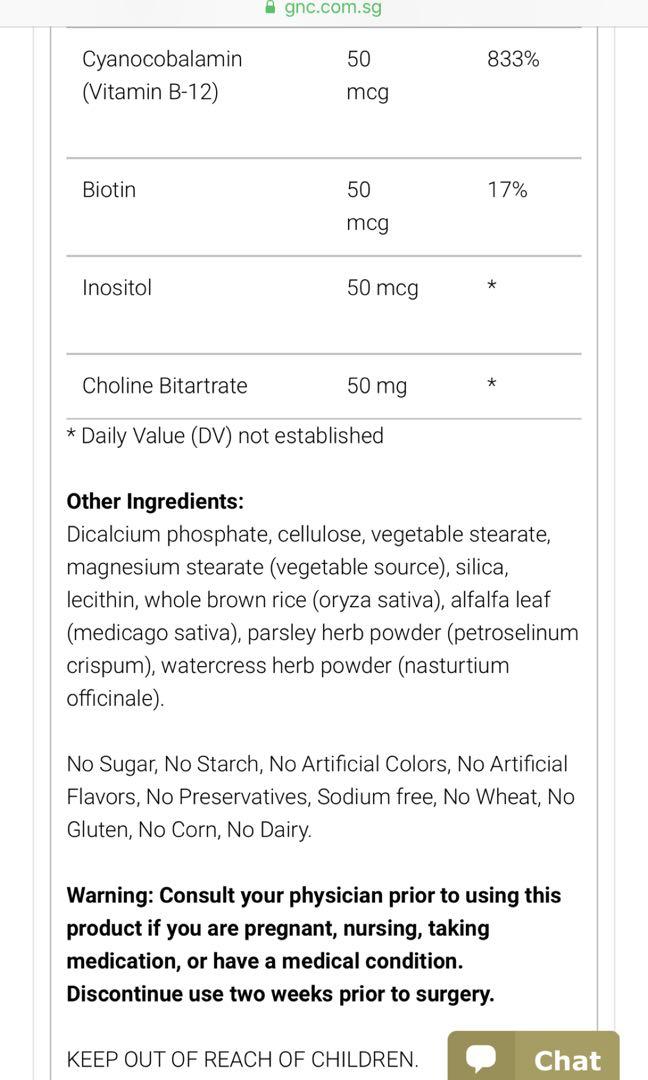The height and width of the screenshot is (1080, 648).
Task: Click the 833% daily value
Action: pyautogui.click(x=514, y=58)
